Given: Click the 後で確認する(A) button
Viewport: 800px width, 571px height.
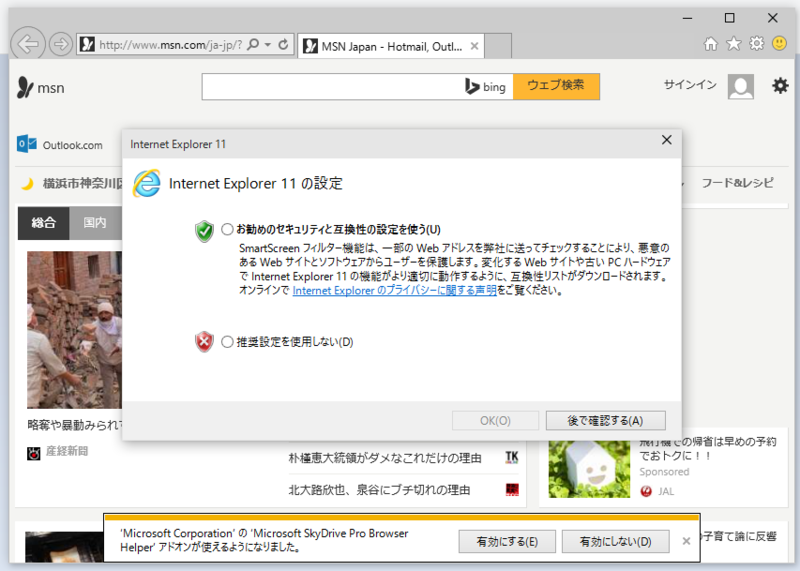Looking at the screenshot, I should pos(606,420).
